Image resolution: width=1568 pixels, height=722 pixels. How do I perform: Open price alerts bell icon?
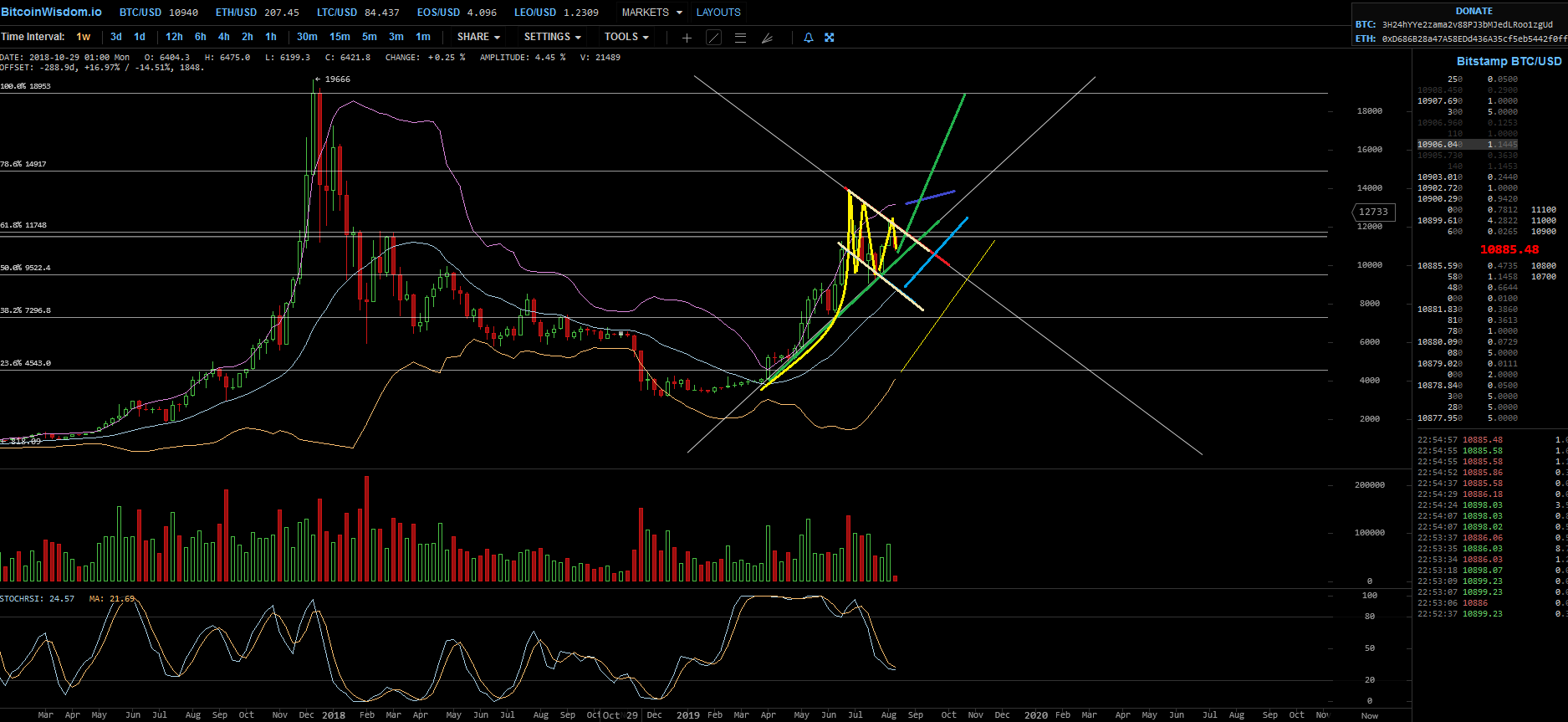point(809,38)
